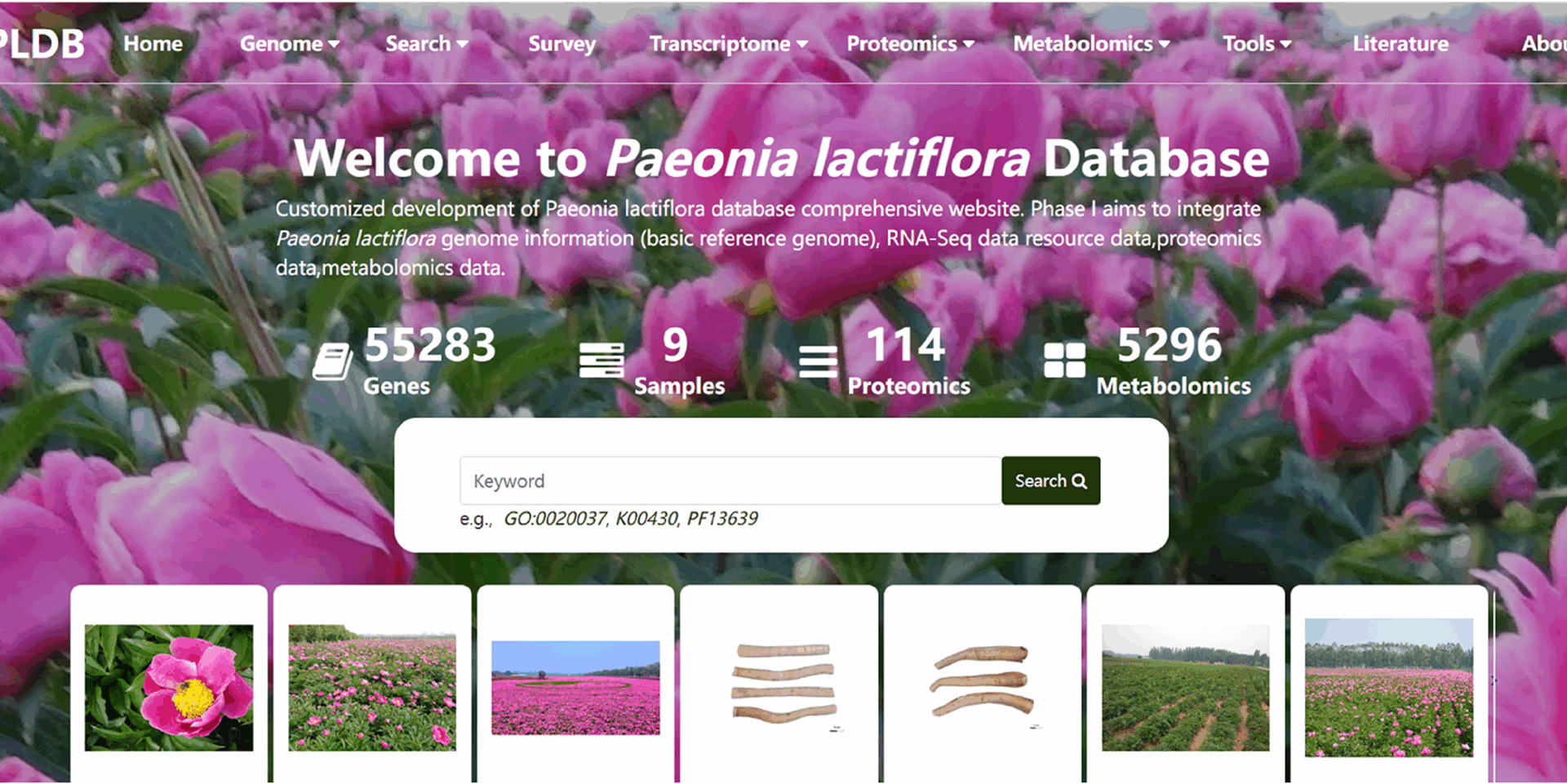Screen dimensions: 1567x784
Task: Navigate to the Literature page
Action: click(x=1400, y=44)
